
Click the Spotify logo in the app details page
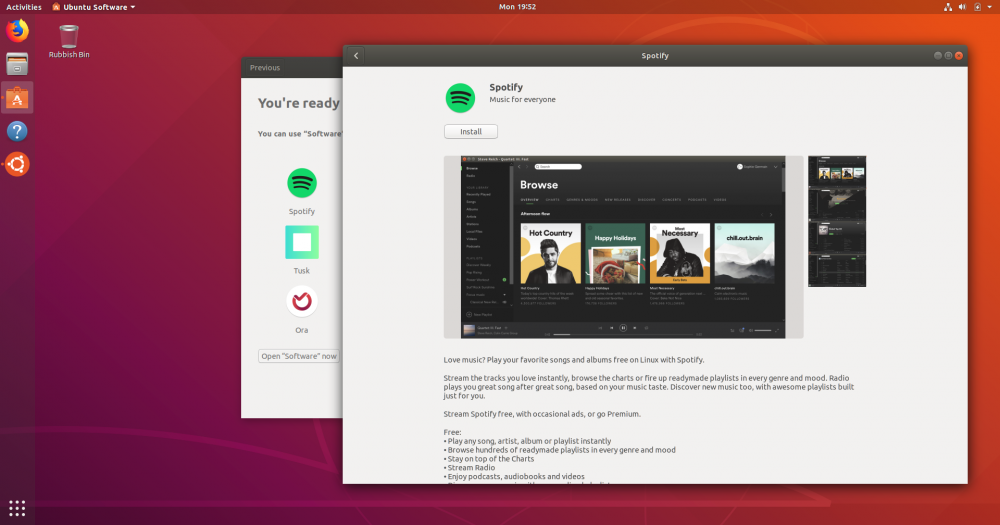coord(460,98)
